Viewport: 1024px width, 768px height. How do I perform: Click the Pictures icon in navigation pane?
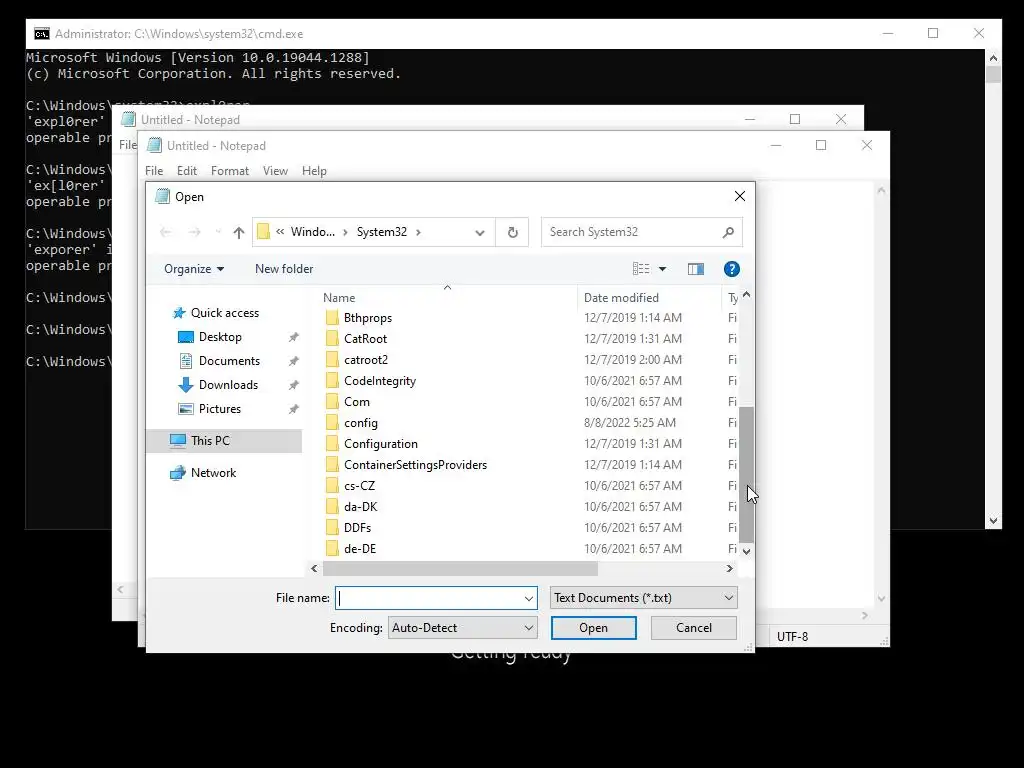tap(186, 409)
